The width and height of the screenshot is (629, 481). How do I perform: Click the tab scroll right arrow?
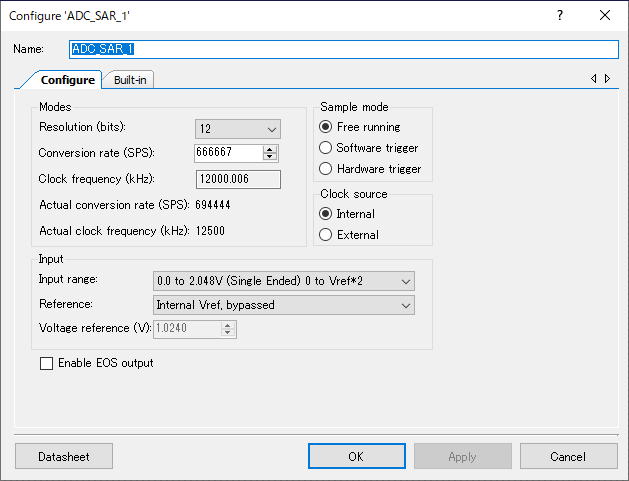(x=607, y=79)
